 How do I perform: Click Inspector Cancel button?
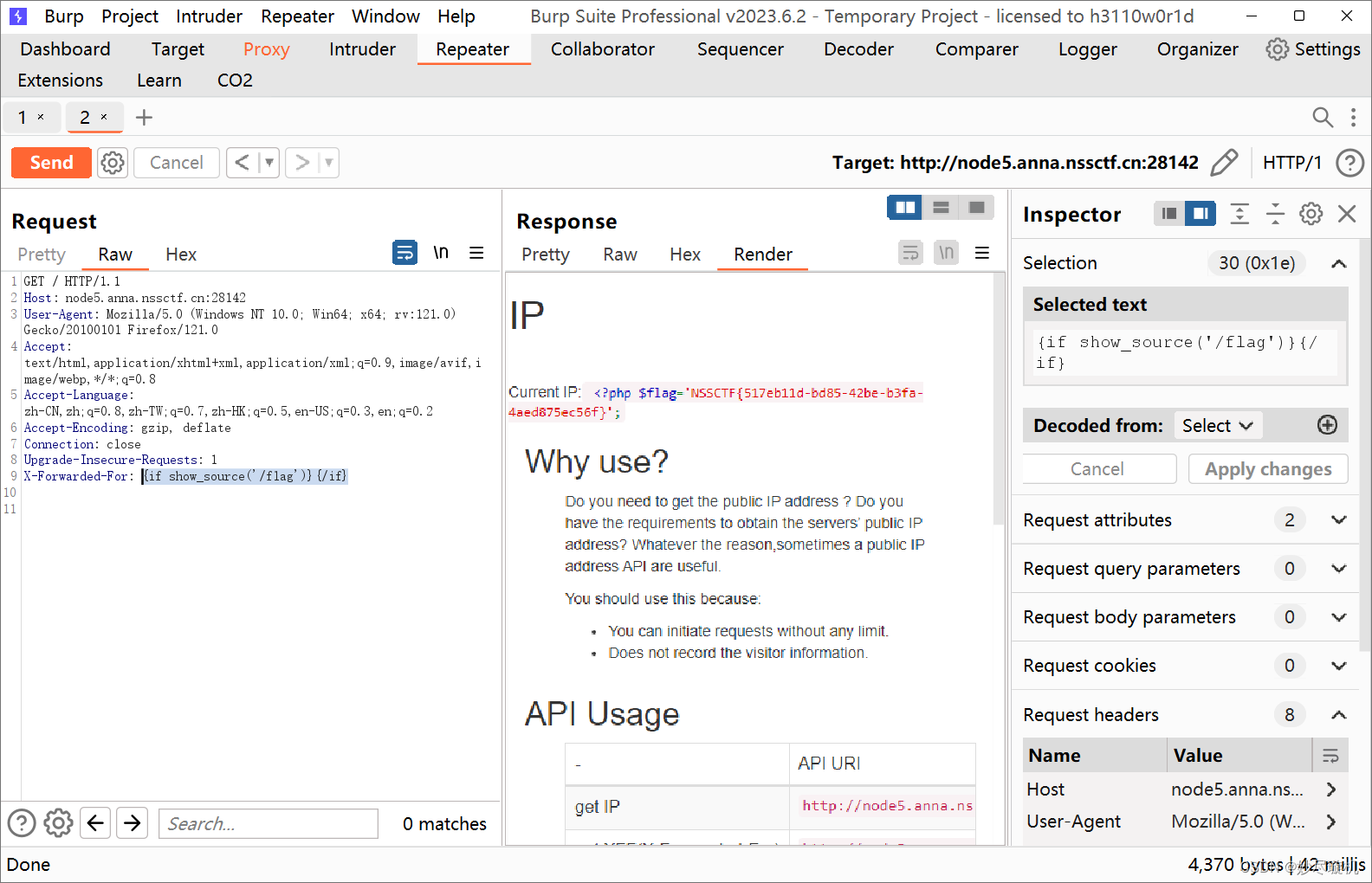coord(1098,469)
